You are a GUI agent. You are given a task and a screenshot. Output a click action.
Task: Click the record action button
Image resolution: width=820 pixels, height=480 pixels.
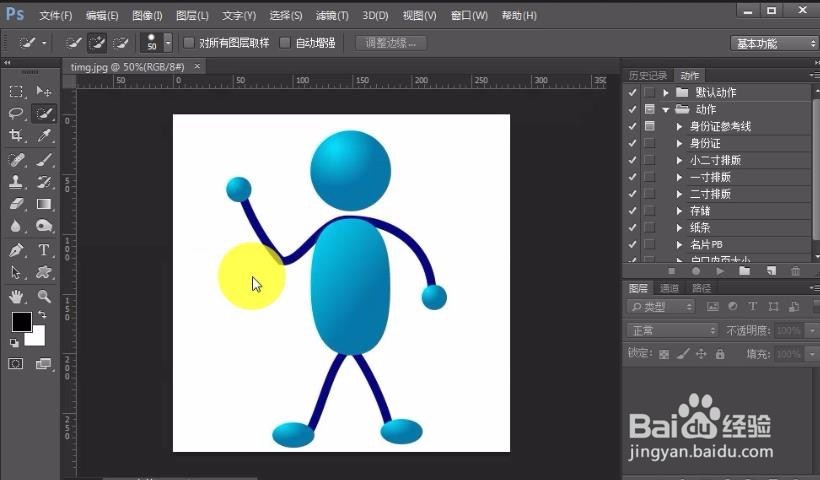pos(696,271)
